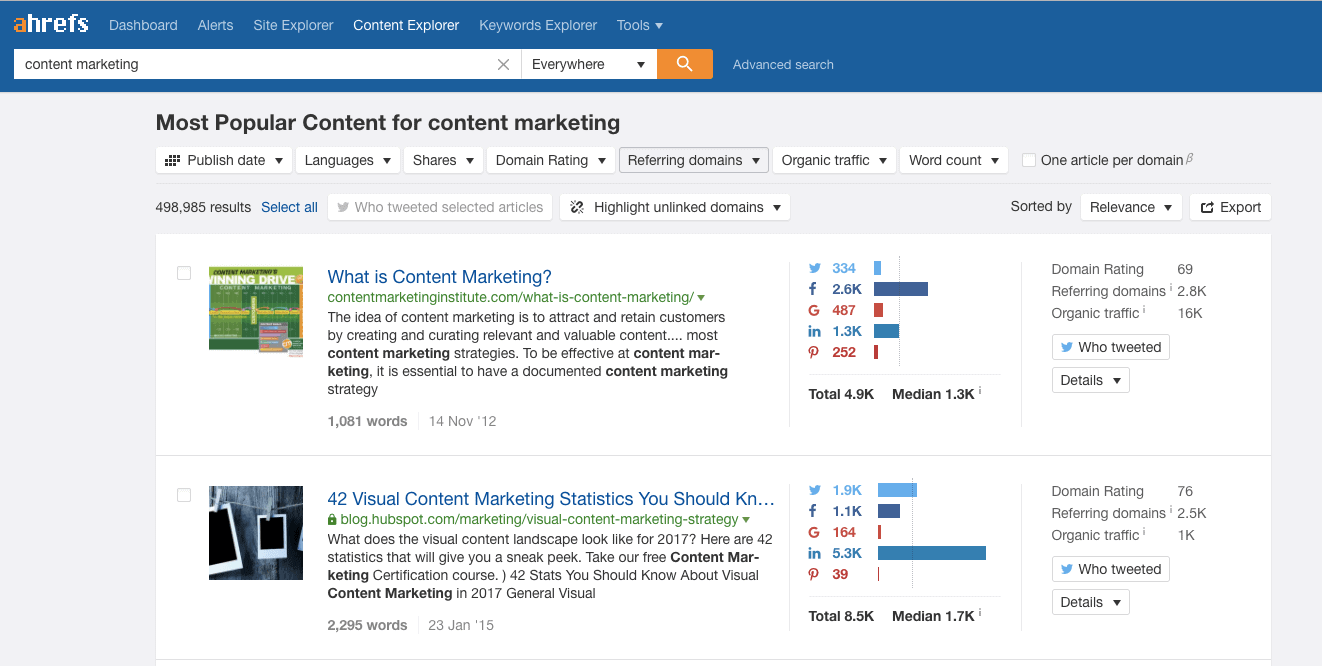Click the info icon next to first result's Organic traffic
The width and height of the screenshot is (1322, 666).
click(x=1144, y=311)
